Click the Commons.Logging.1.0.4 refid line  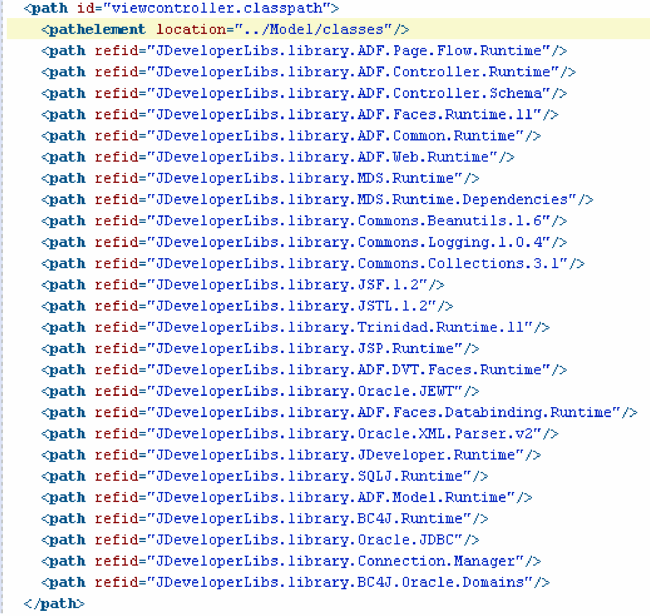click(304, 243)
